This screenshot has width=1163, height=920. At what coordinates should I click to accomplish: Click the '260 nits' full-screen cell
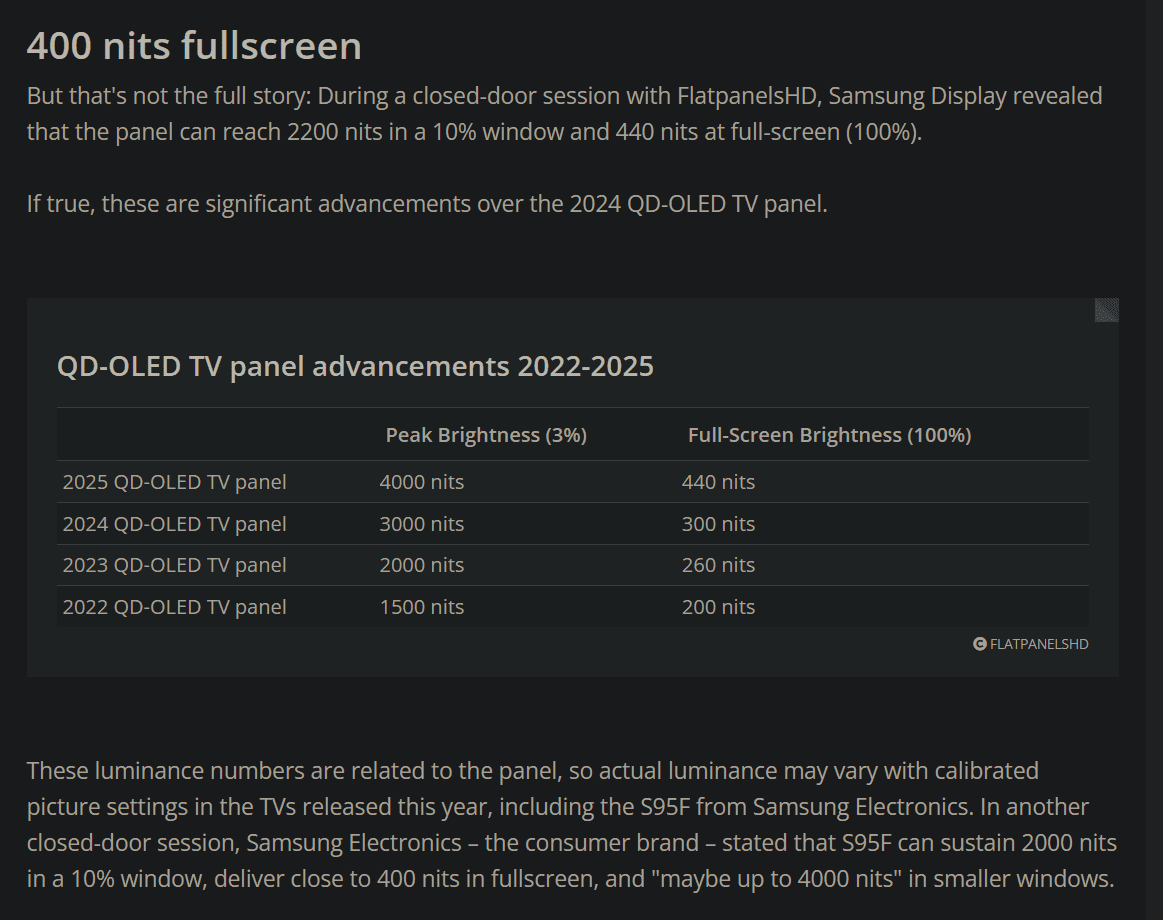718,565
